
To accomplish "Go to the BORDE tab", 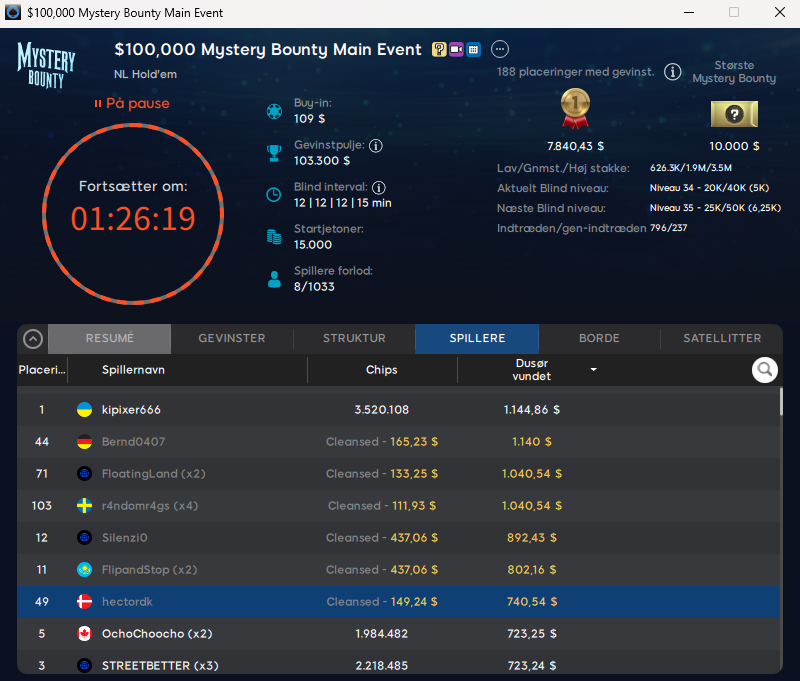I will click(x=599, y=339).
